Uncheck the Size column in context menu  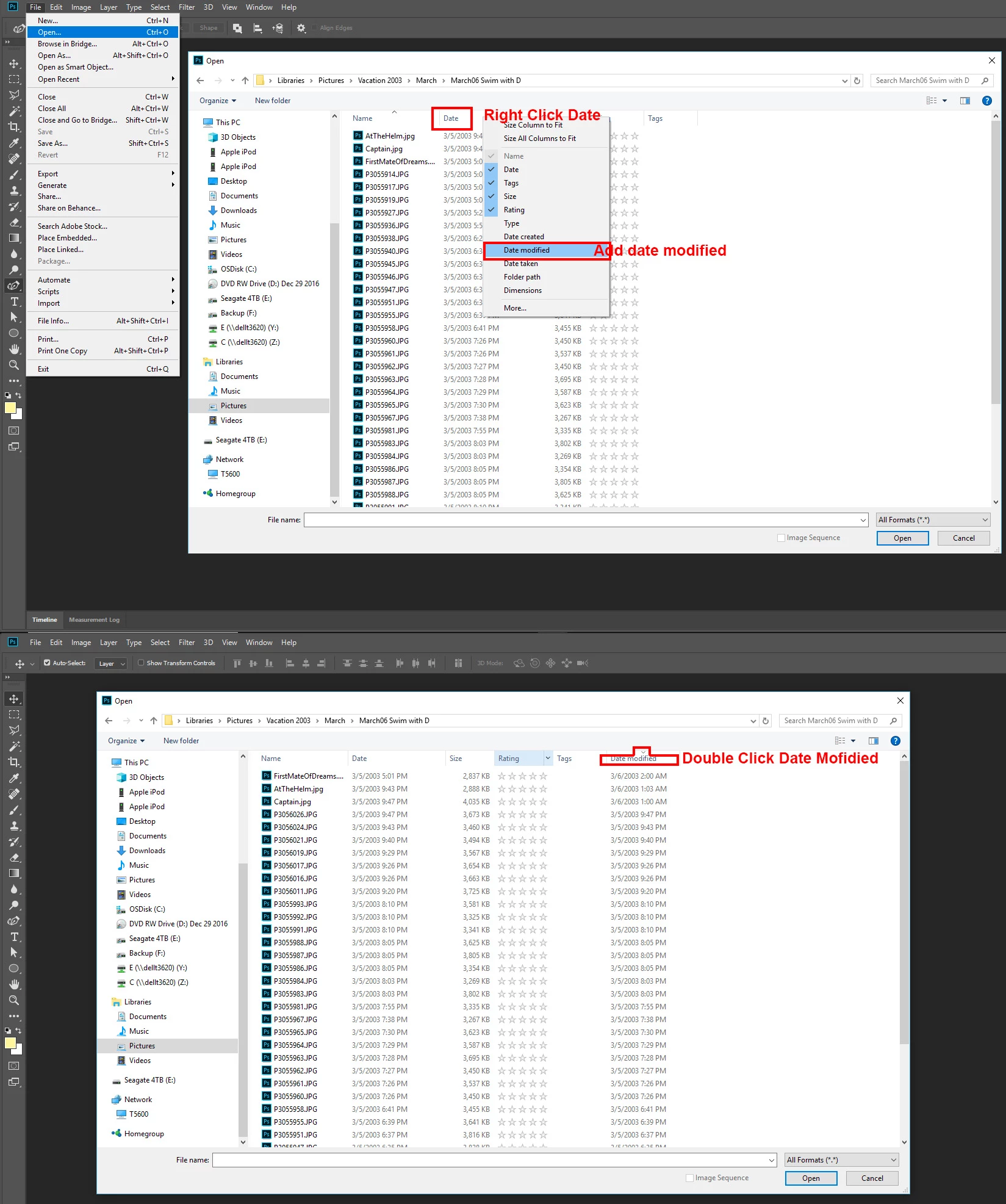(x=547, y=196)
